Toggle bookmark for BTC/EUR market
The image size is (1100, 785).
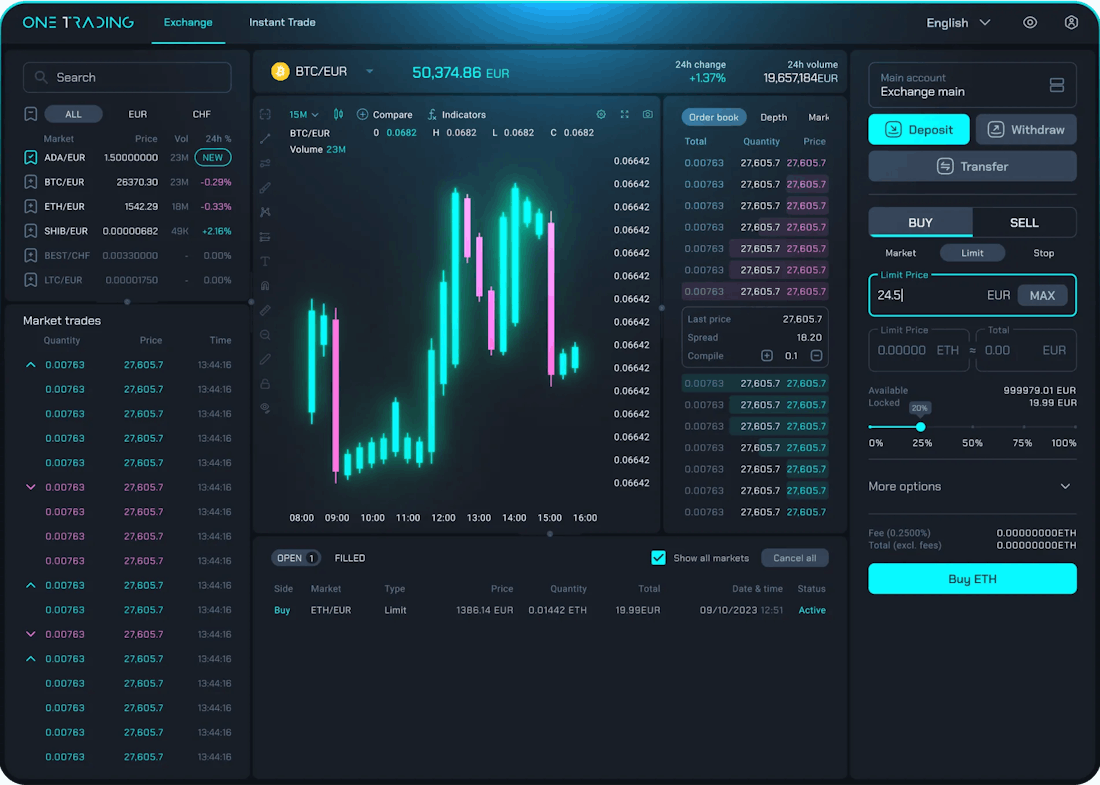[x=31, y=182]
